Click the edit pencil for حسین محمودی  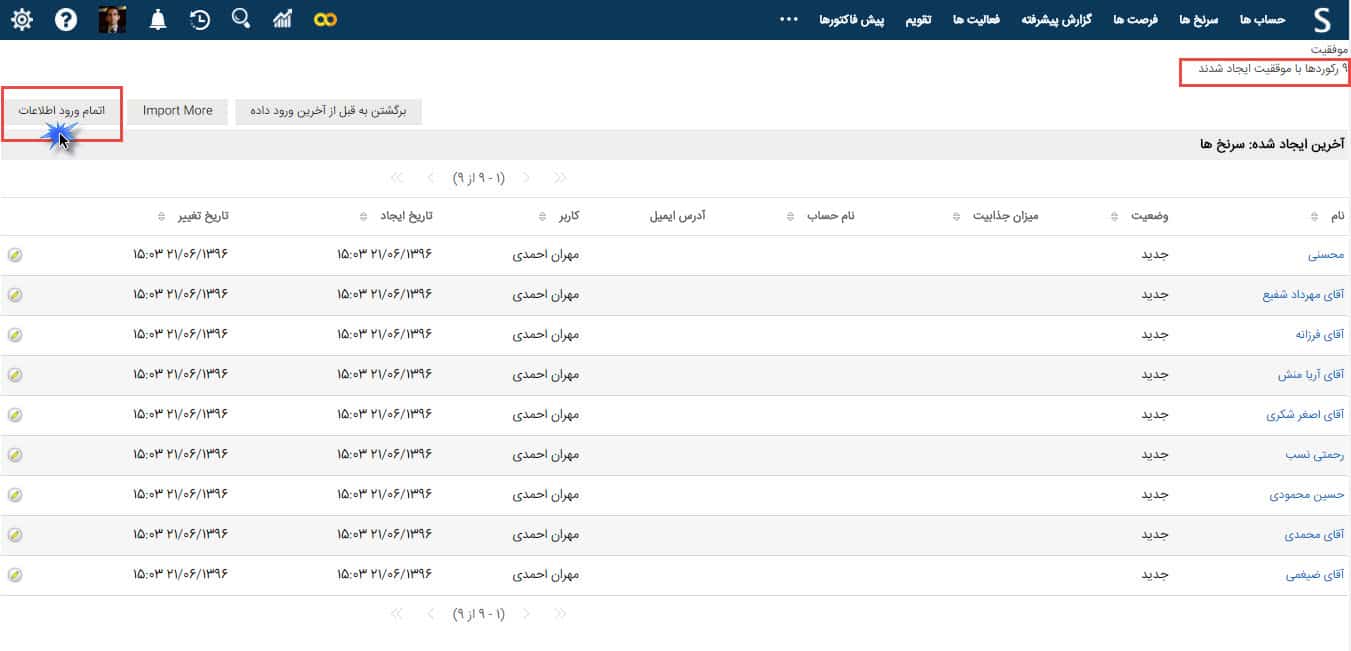14,495
